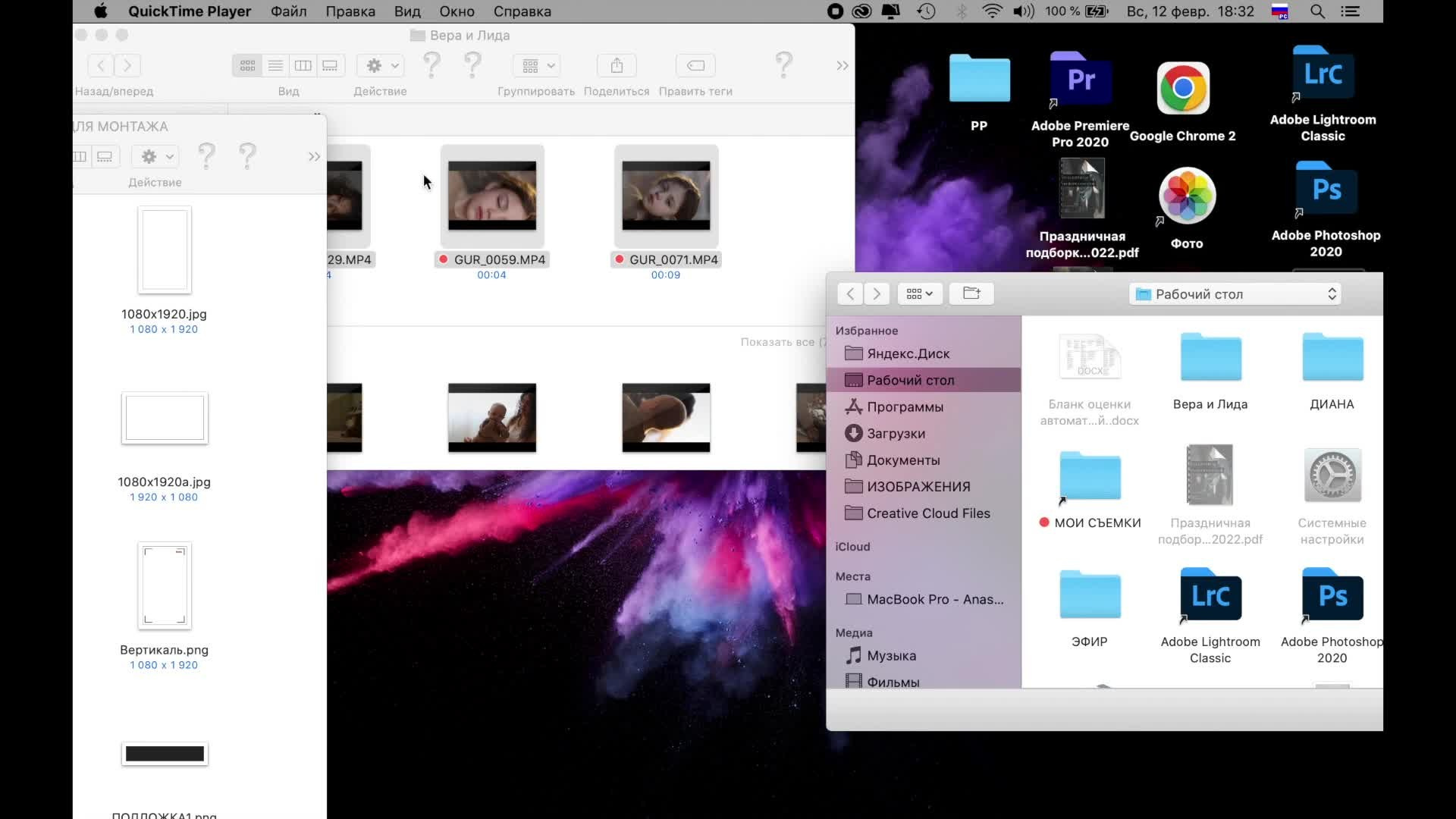This screenshot has width=1456, height=819.
Task: Click the Share (Поделиться) toolbar icon
Action: pyautogui.click(x=617, y=66)
